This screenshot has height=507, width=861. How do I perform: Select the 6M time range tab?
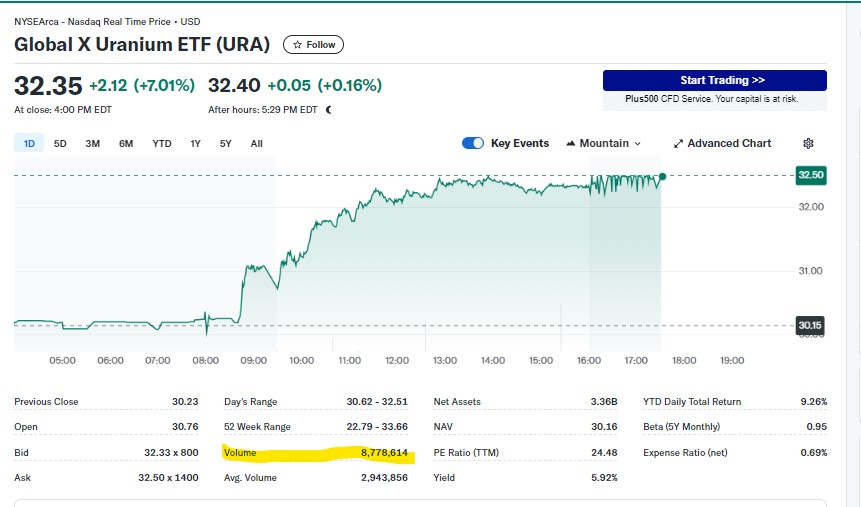click(126, 143)
